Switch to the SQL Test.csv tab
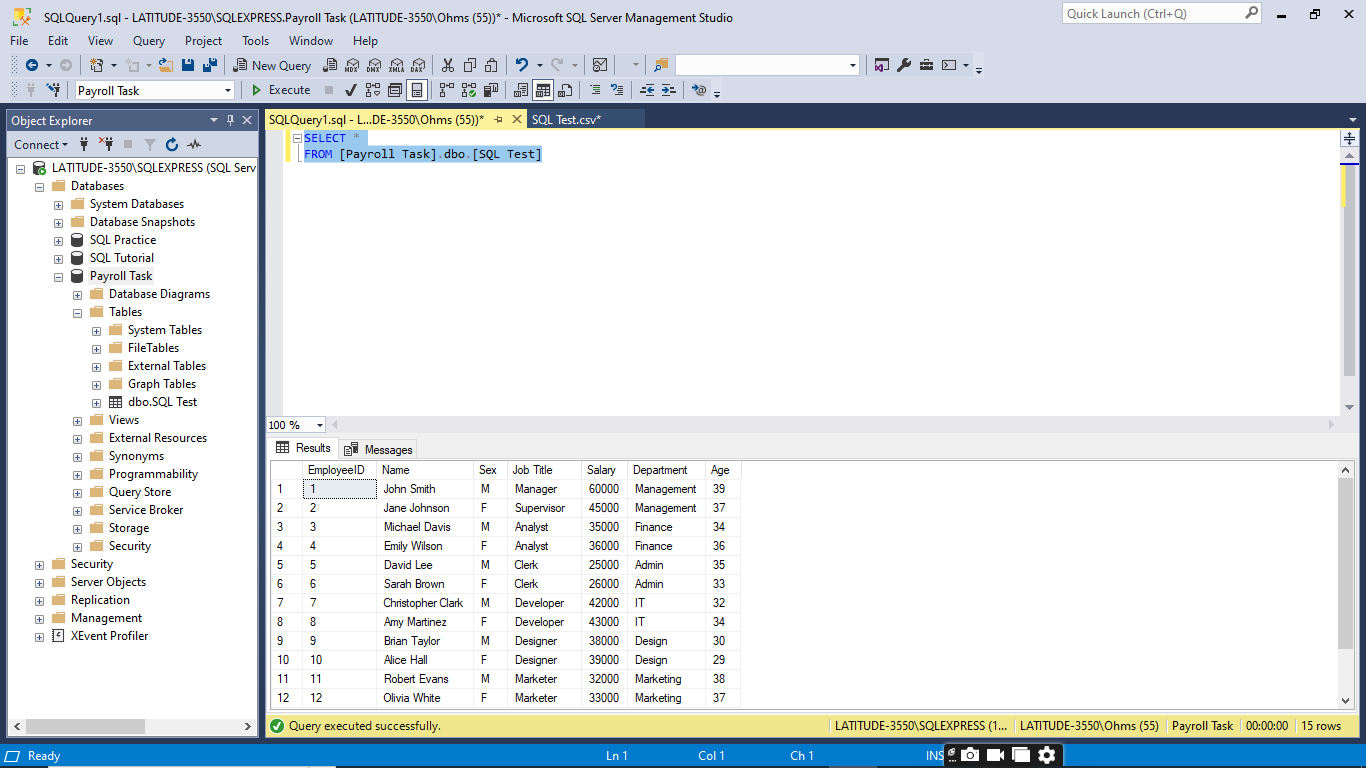The image size is (1366, 768). tap(566, 119)
